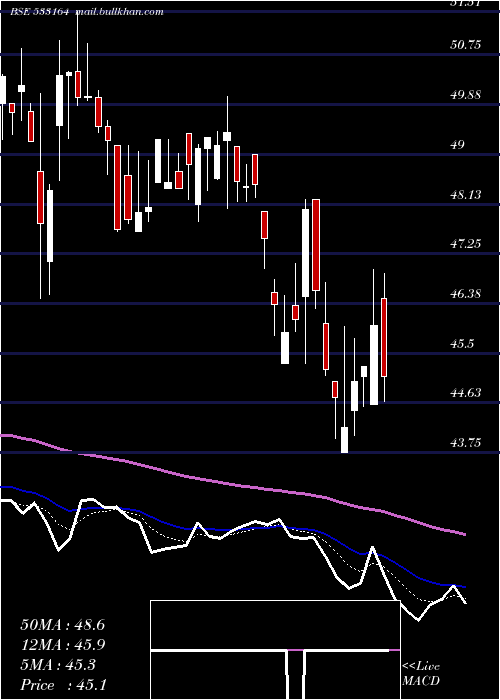Click the '<<Live MACD' label
The image size is (500, 700).
pyautogui.click(x=421, y=674)
